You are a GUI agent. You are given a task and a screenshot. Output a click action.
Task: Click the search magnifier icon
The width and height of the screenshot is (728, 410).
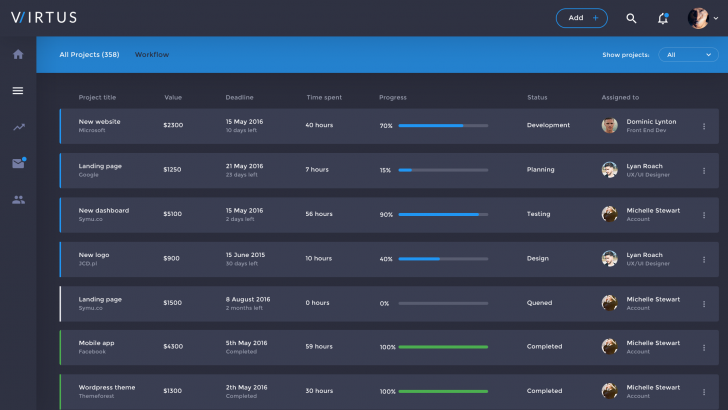click(x=631, y=19)
